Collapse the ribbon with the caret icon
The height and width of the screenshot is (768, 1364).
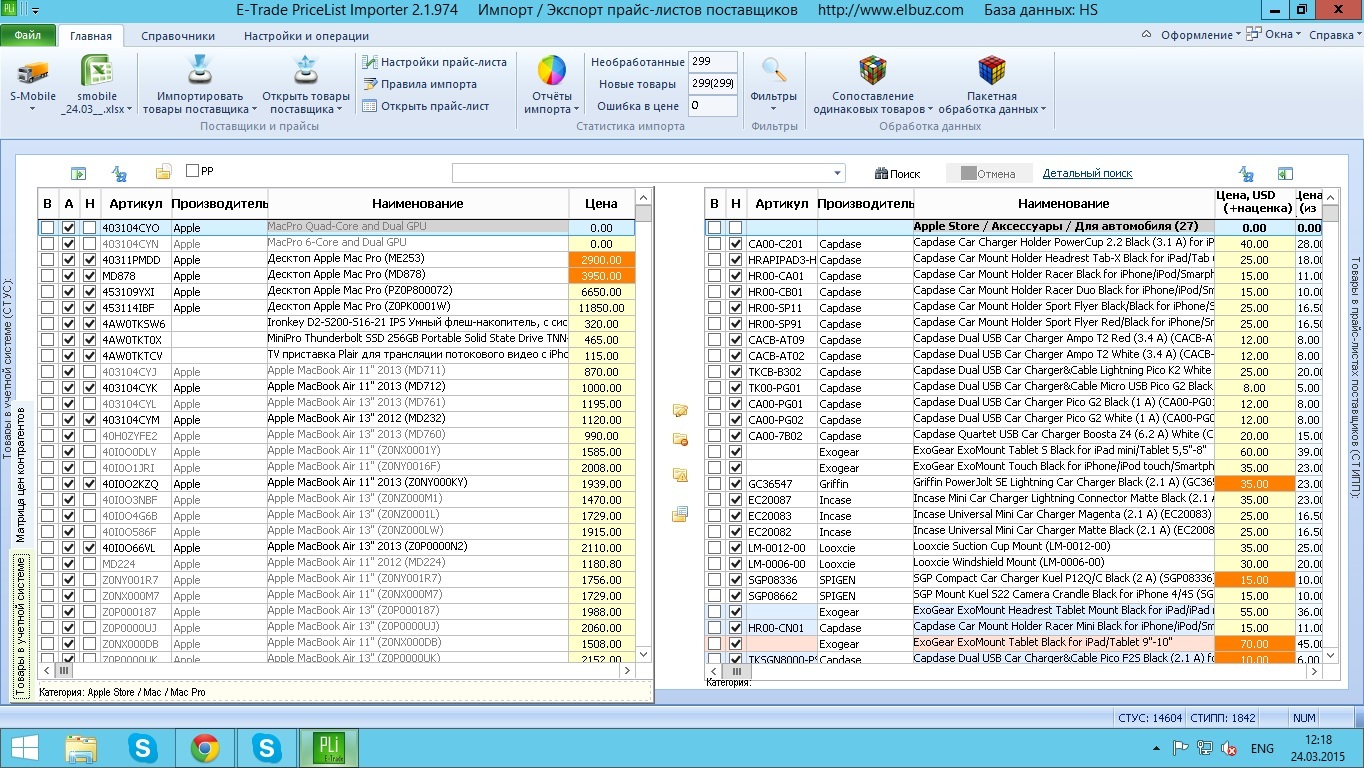pos(1148,34)
